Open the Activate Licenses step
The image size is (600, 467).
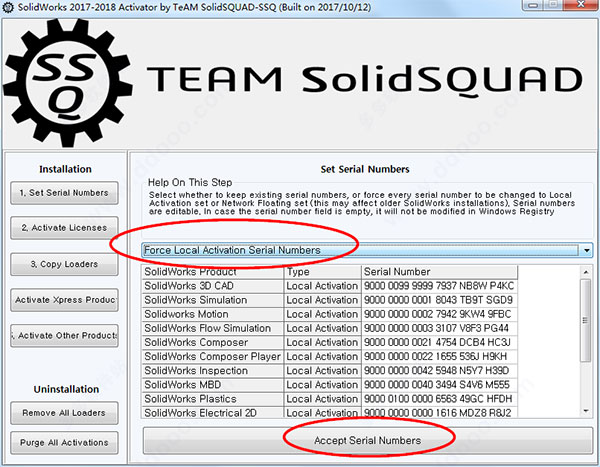(64, 228)
